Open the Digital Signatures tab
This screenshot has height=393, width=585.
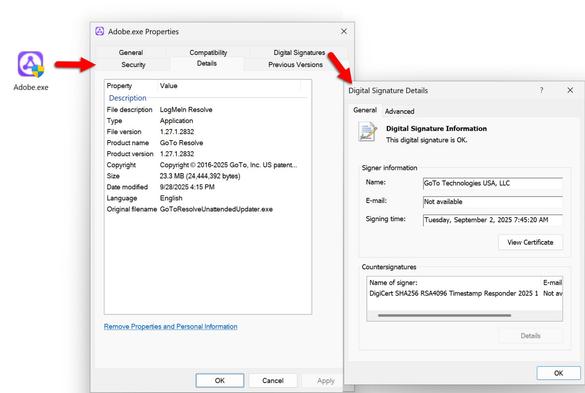tap(299, 53)
